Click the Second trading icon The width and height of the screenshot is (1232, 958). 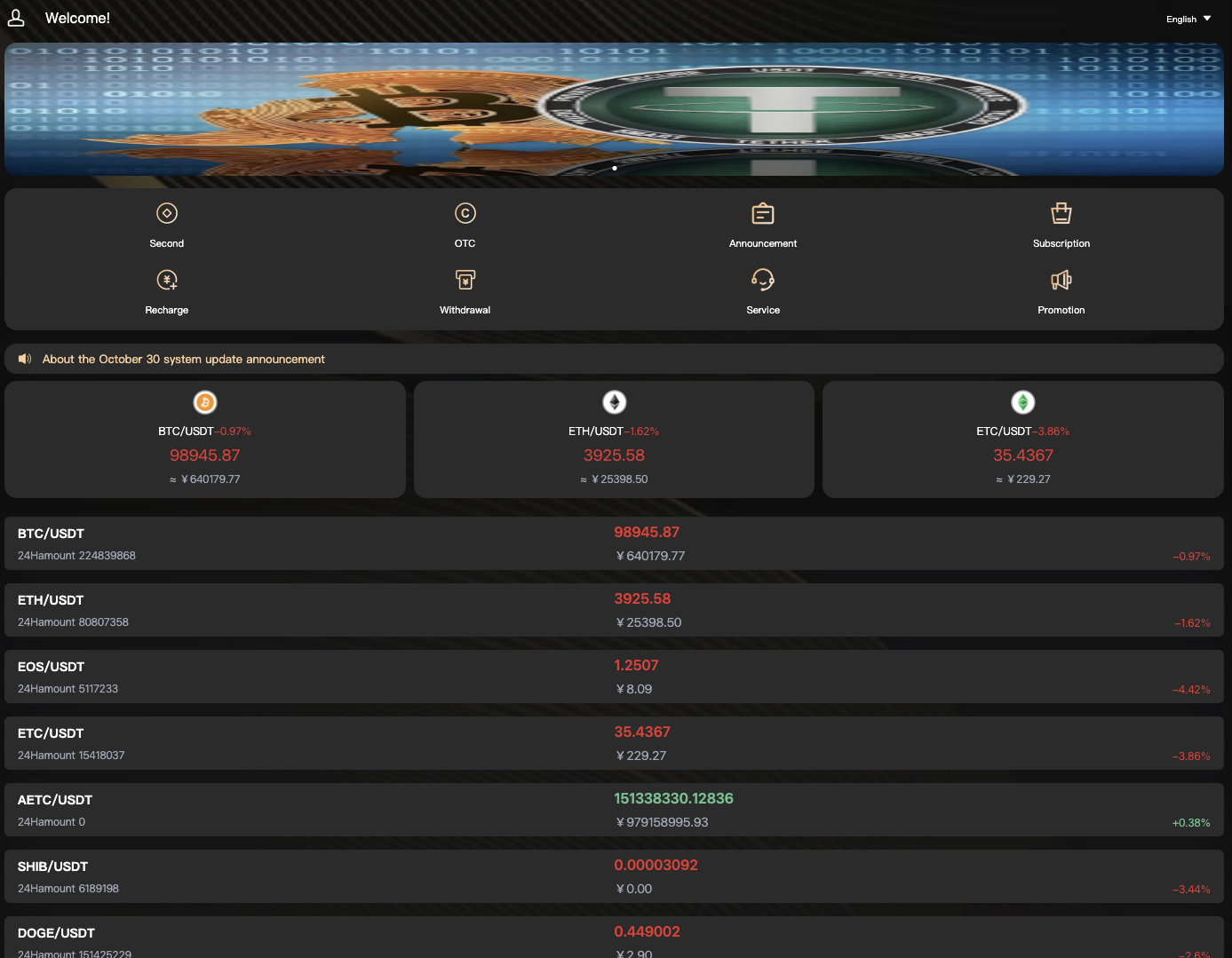point(167,213)
